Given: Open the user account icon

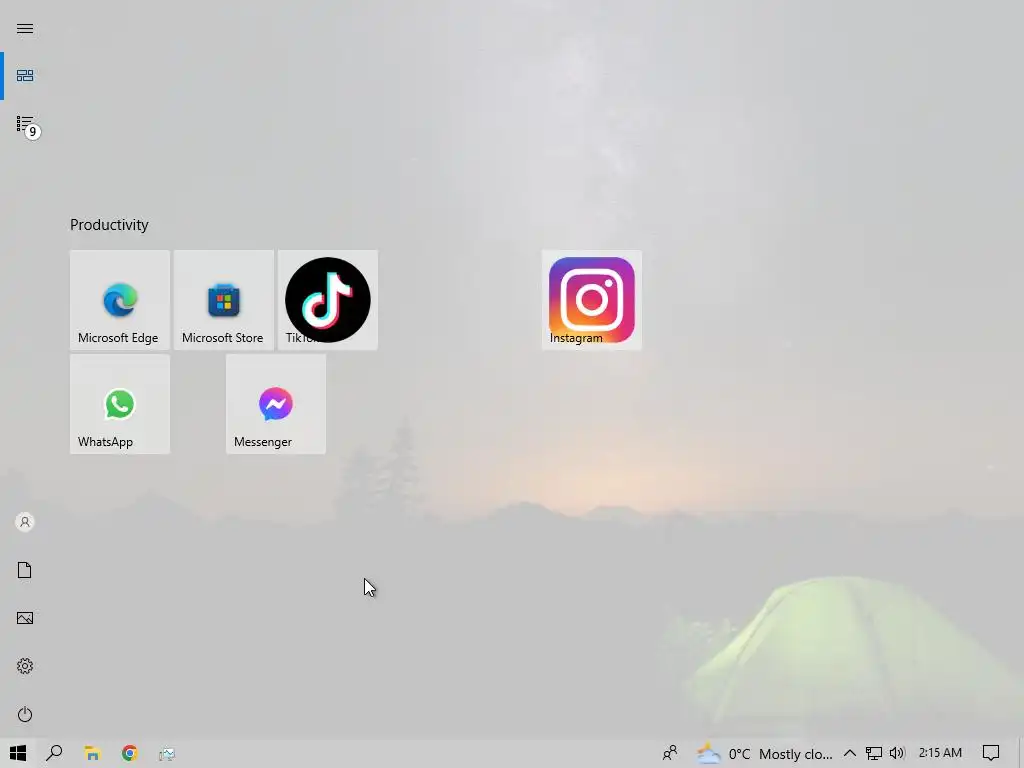Looking at the screenshot, I should click(25, 522).
